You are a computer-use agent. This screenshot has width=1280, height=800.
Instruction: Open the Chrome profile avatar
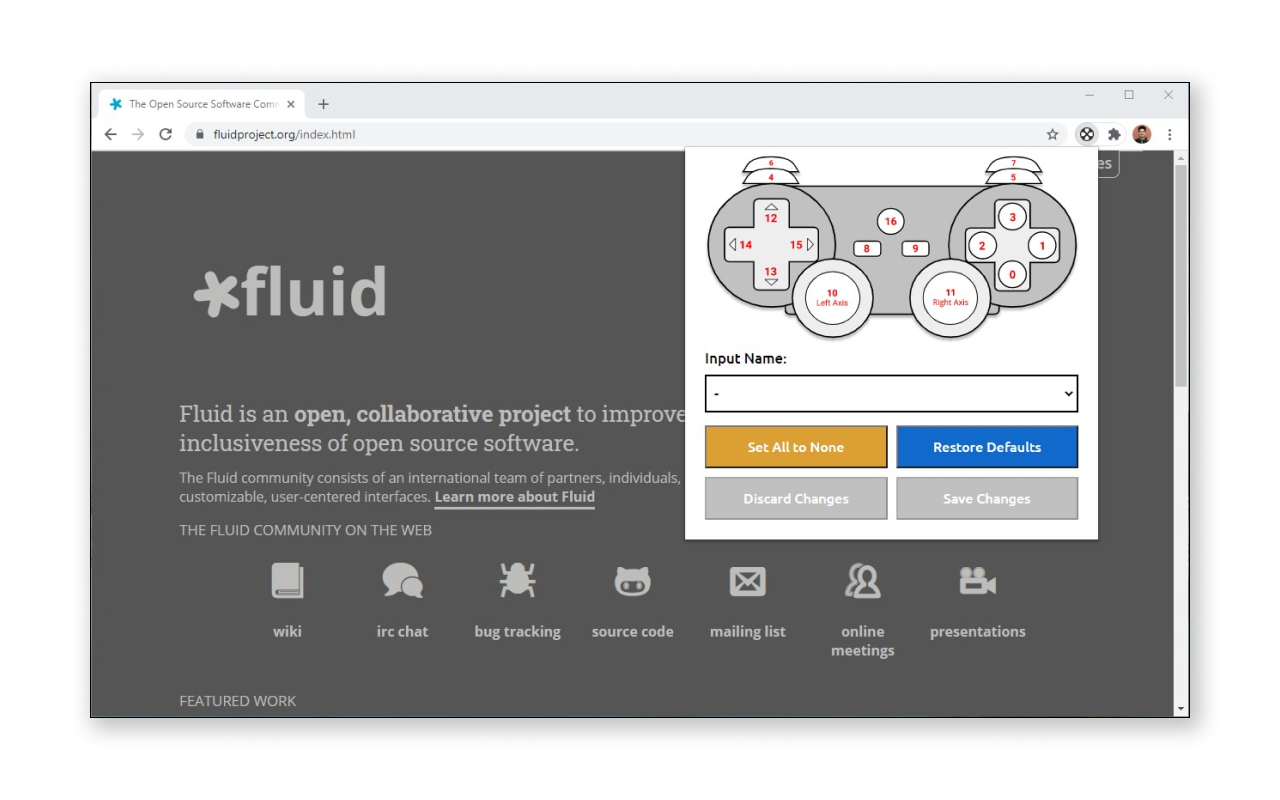point(1142,134)
